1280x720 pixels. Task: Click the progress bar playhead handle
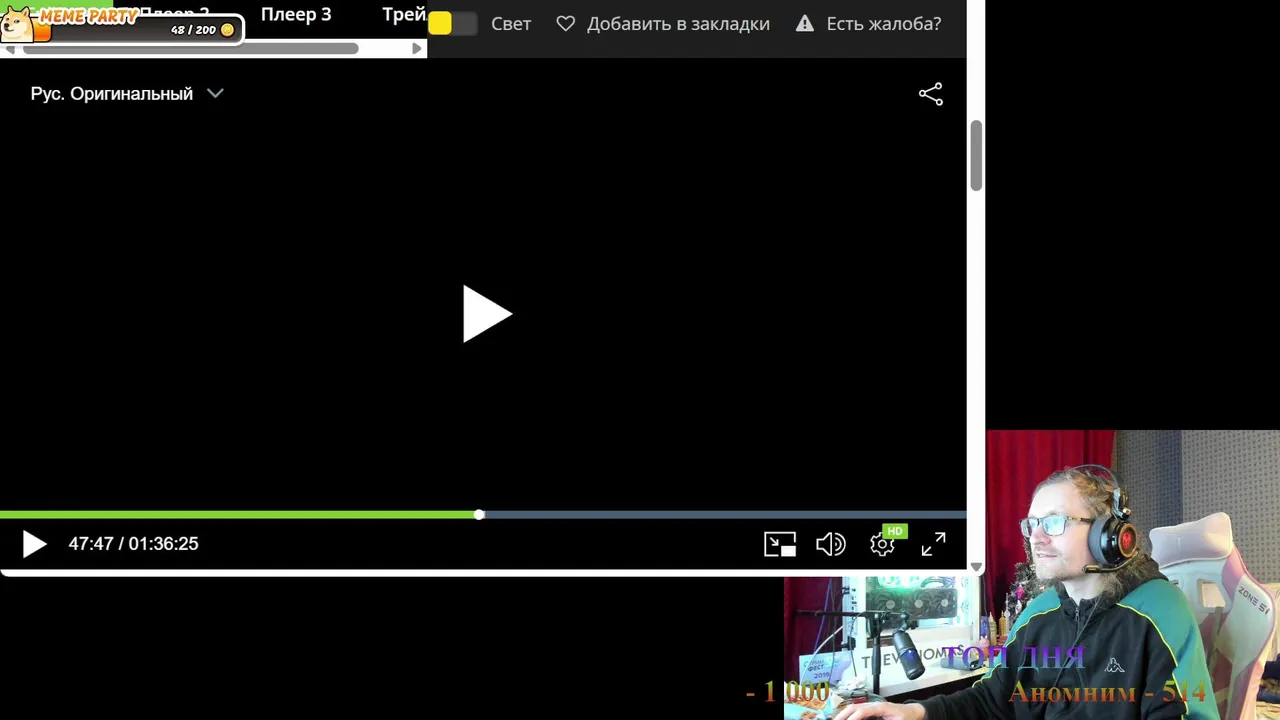479,515
